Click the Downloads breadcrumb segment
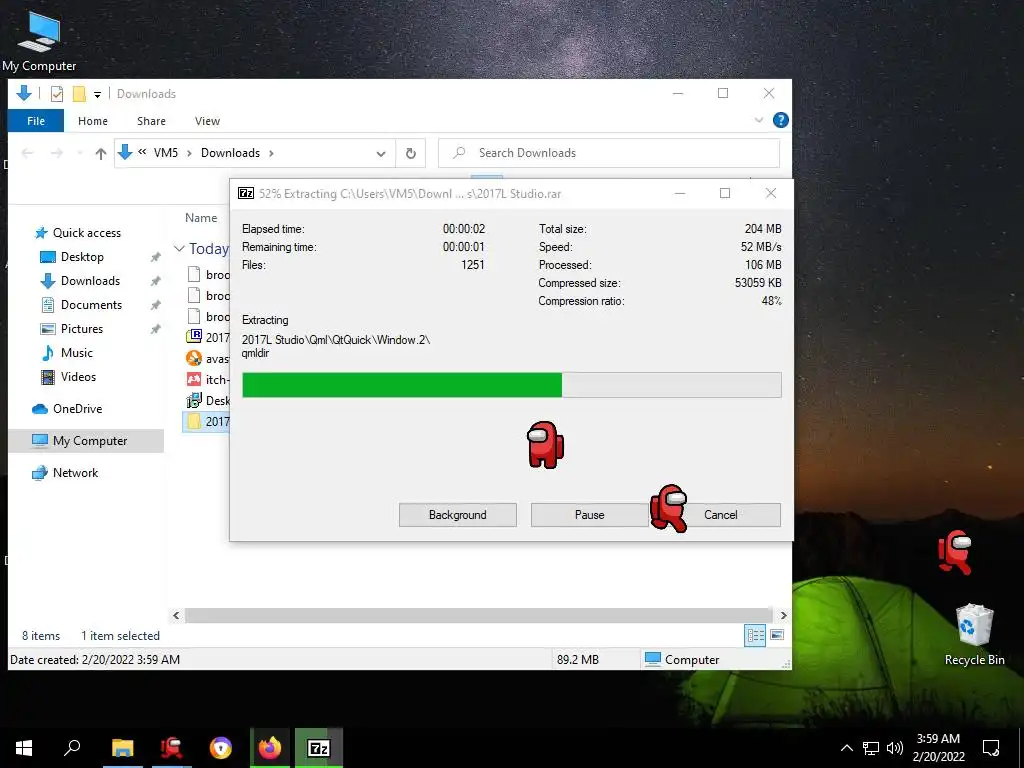 230,153
